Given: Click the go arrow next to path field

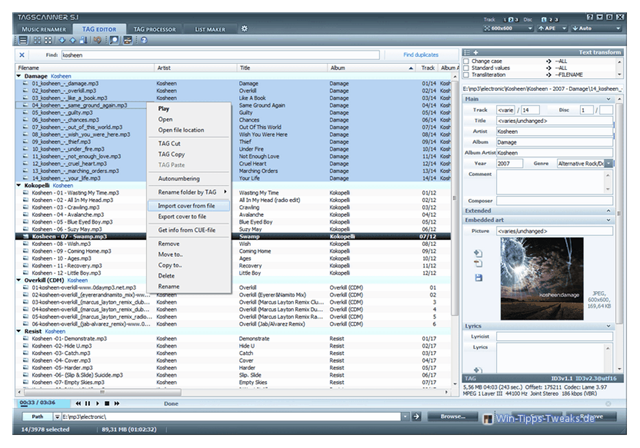Looking at the screenshot, I should click(416, 417).
